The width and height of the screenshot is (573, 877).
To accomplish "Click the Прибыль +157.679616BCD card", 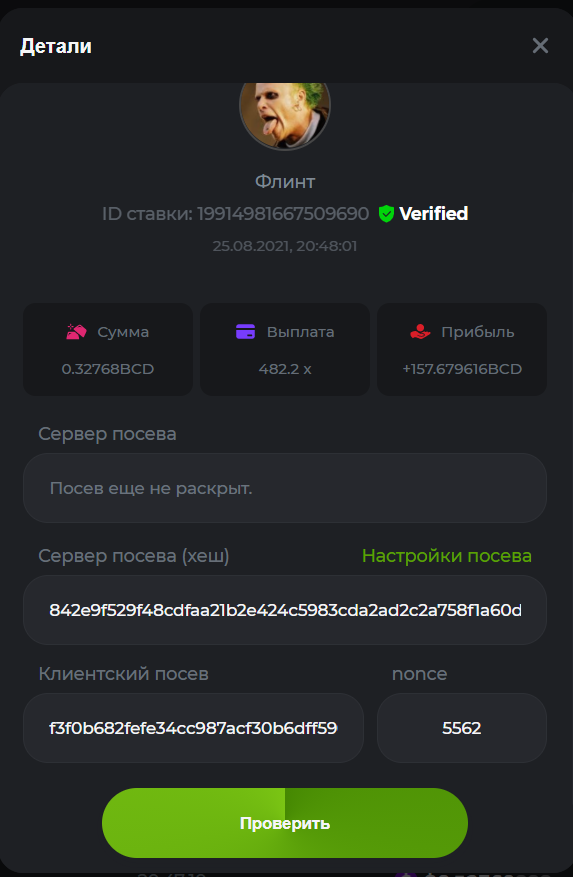I will click(462, 350).
